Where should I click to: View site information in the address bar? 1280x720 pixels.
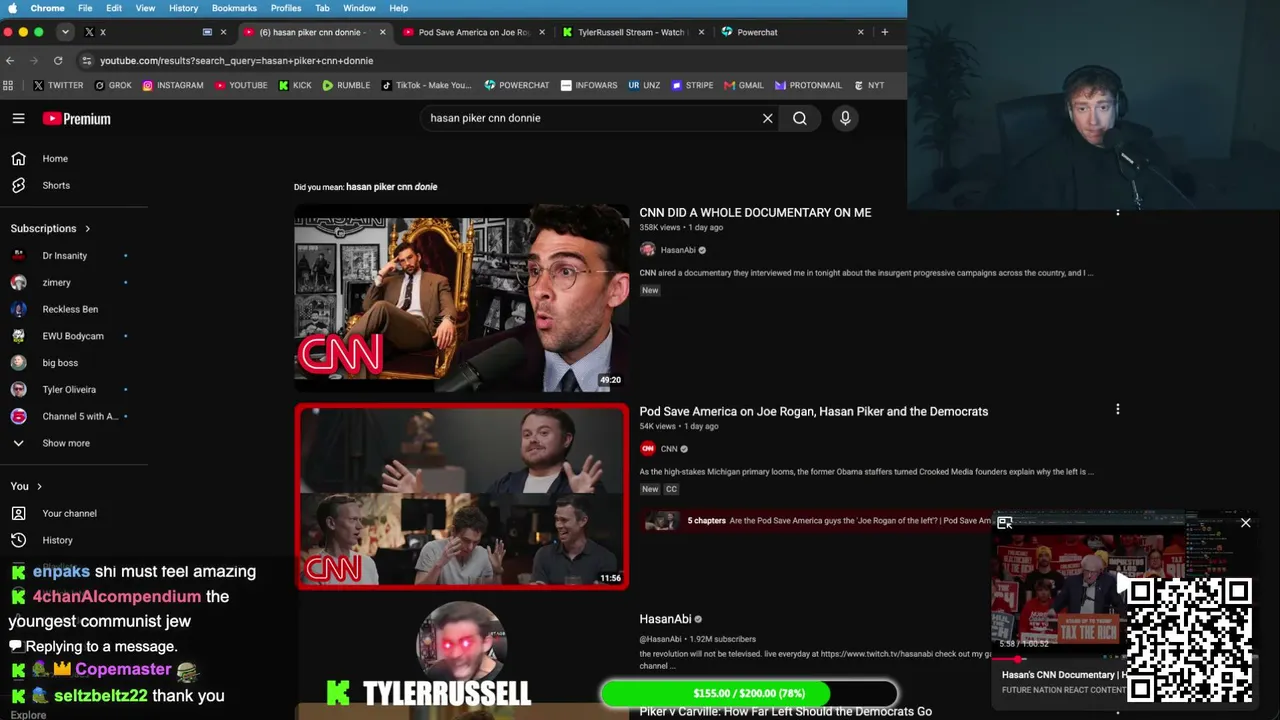click(87, 60)
